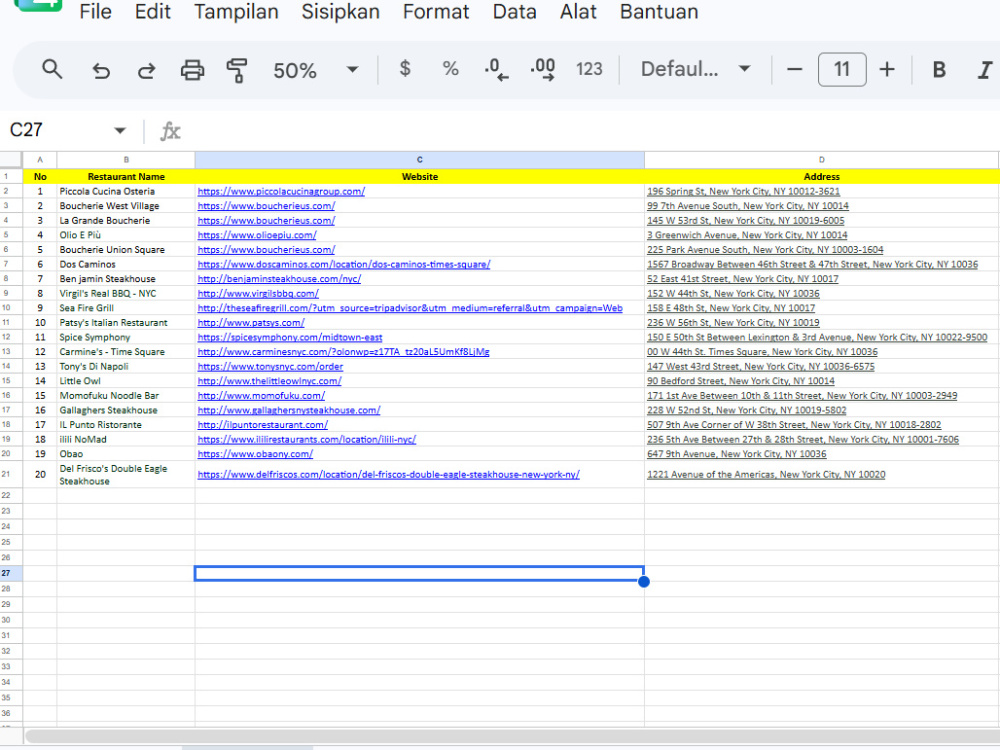This screenshot has height=750, width=1000.
Task: Format as percent
Action: [450, 69]
